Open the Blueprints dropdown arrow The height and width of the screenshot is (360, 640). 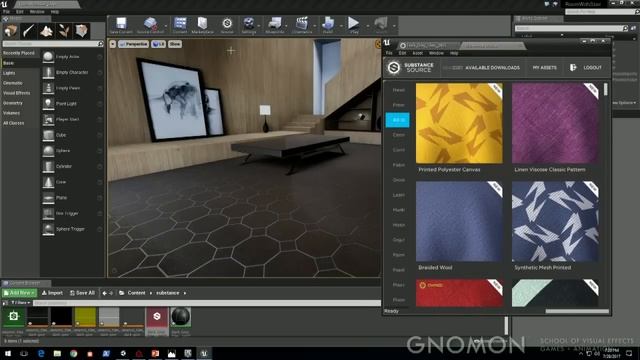pyautogui.click(x=287, y=26)
